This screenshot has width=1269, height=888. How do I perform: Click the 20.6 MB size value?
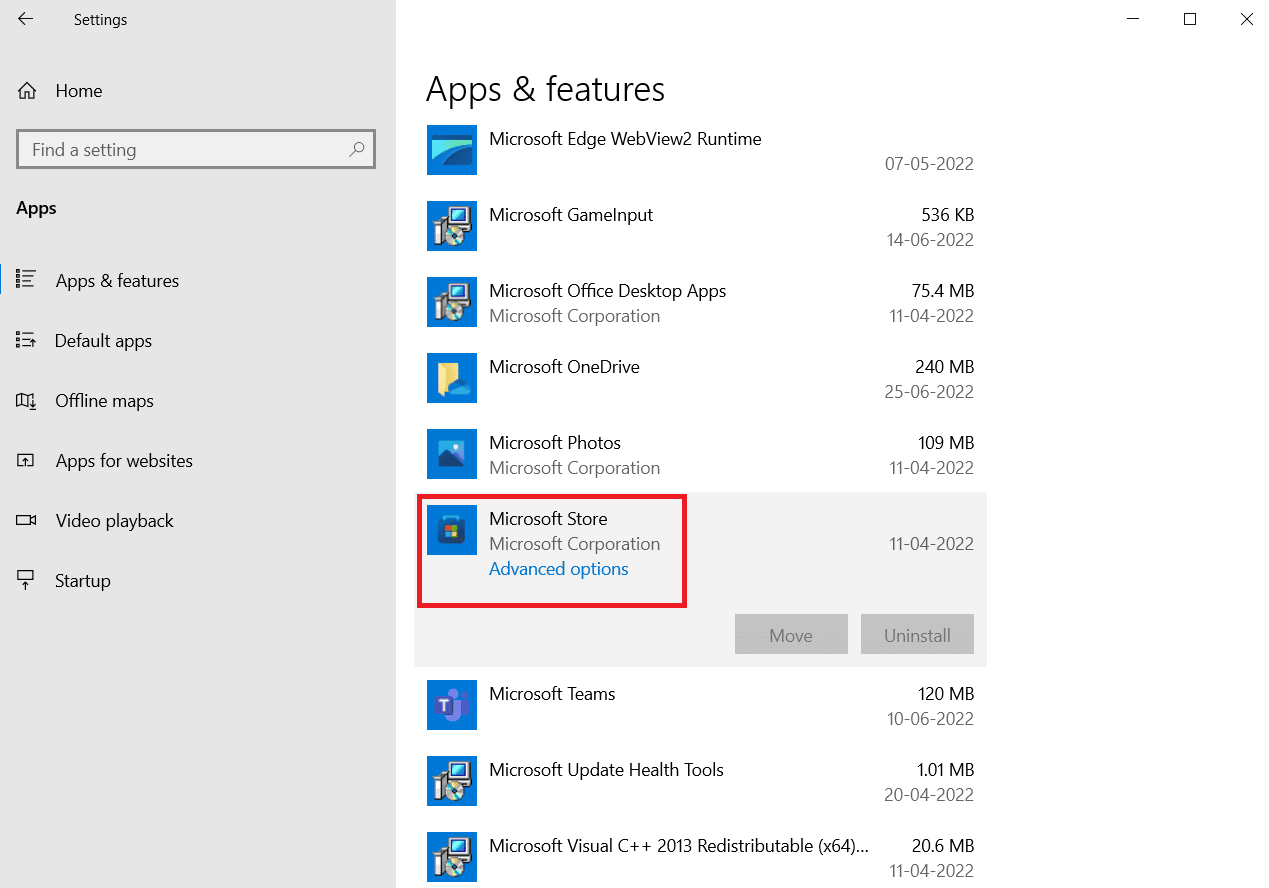[x=942, y=845]
